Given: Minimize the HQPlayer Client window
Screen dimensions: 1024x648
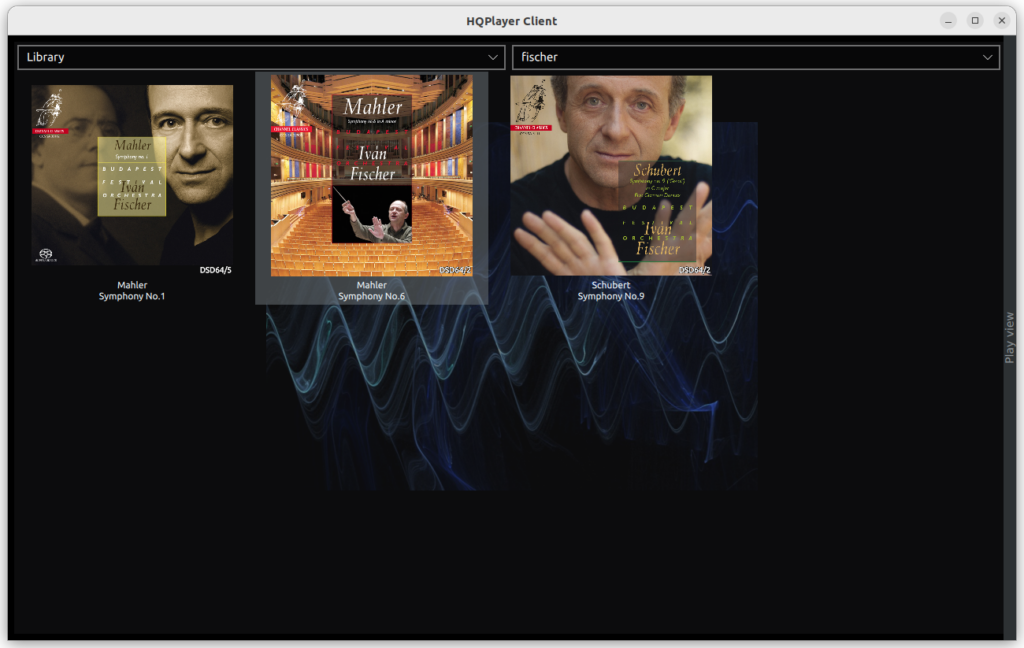Looking at the screenshot, I should 946,20.
